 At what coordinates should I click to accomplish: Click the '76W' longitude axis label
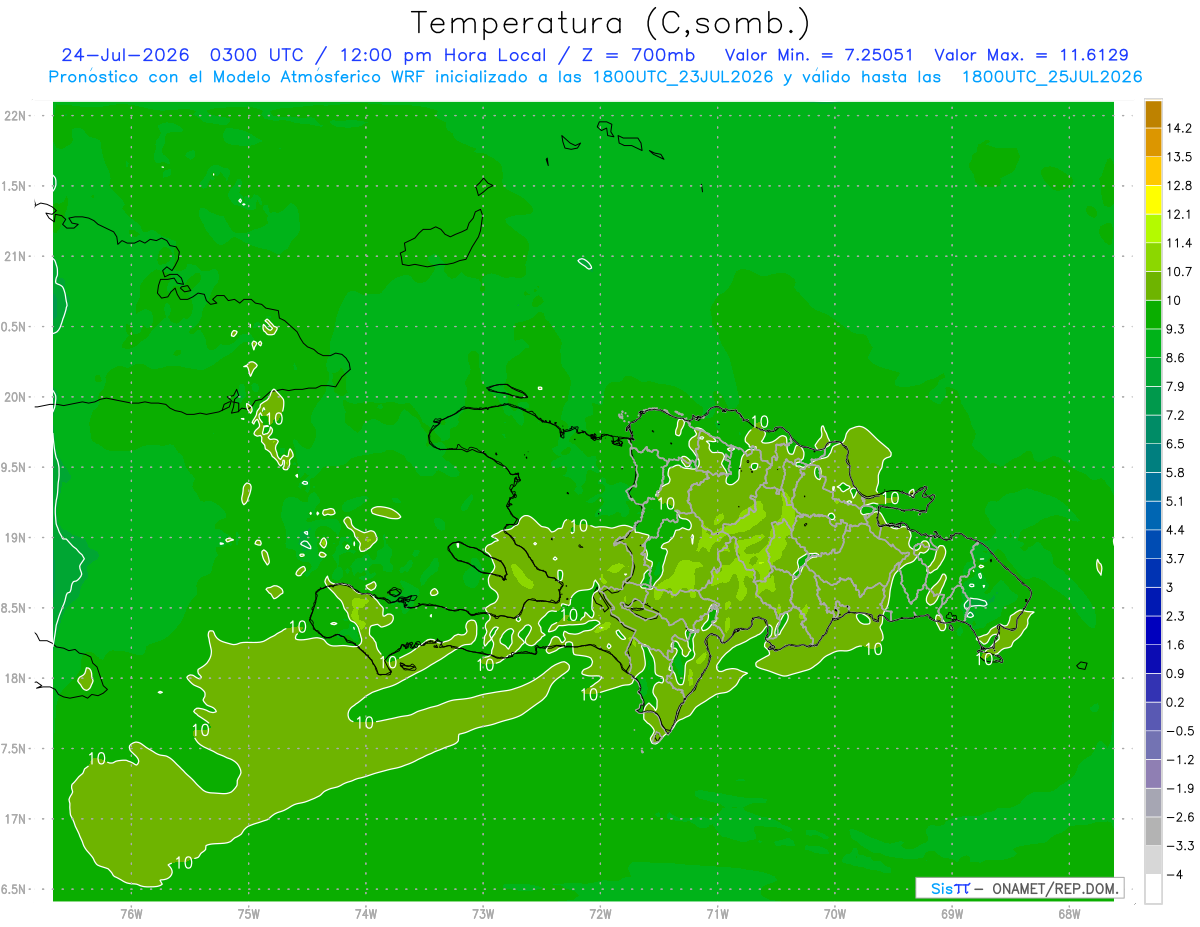(x=131, y=913)
